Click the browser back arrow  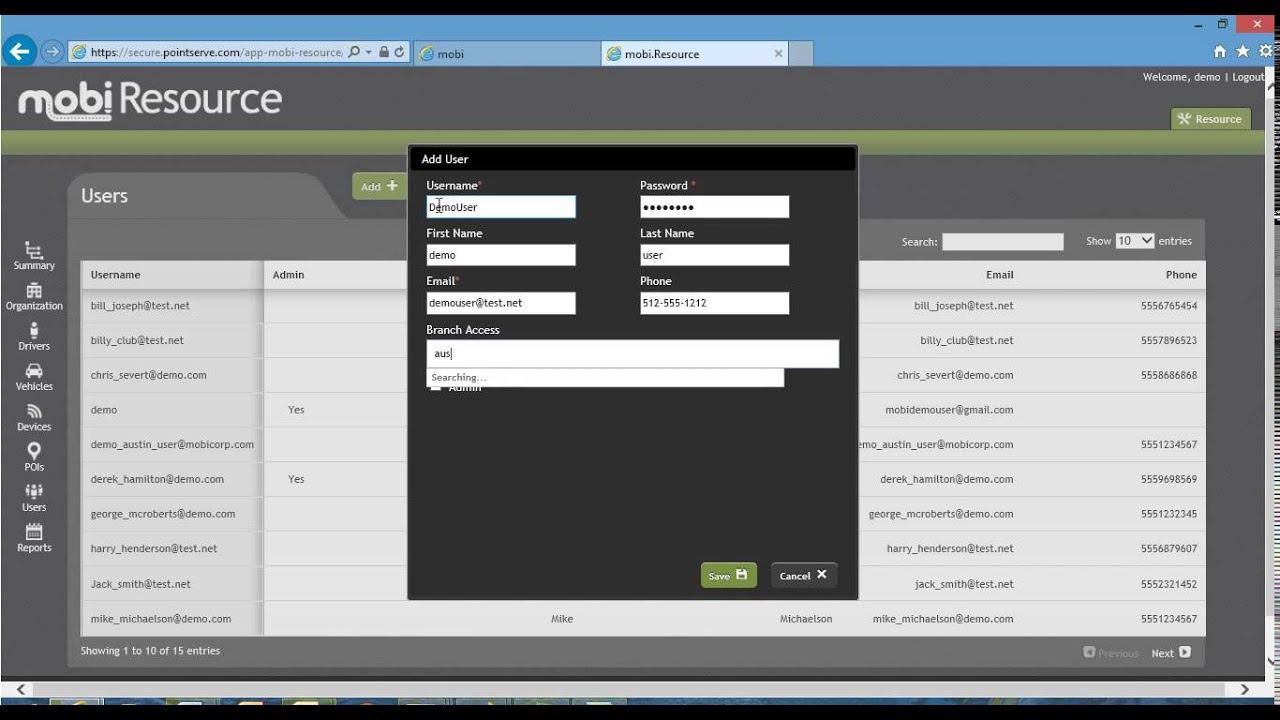coord(21,51)
